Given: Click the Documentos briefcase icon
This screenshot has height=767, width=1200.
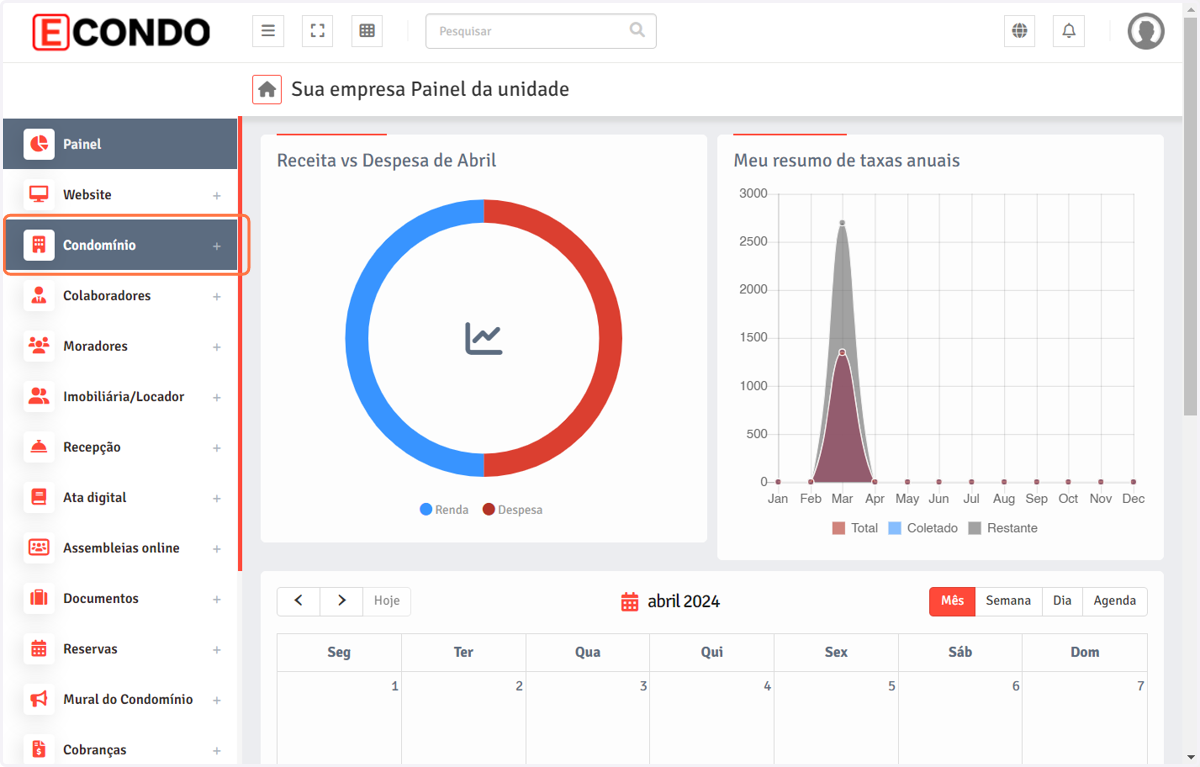Looking at the screenshot, I should (x=39, y=598).
